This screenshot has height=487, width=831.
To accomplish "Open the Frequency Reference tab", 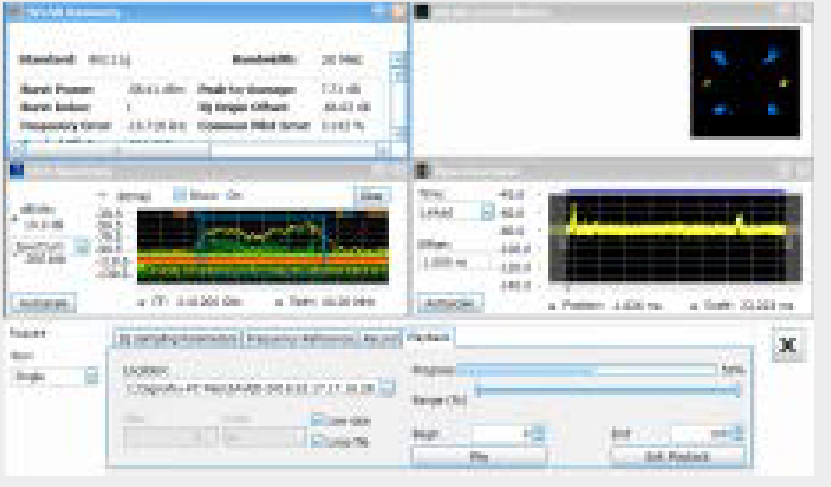I will coord(300,338).
